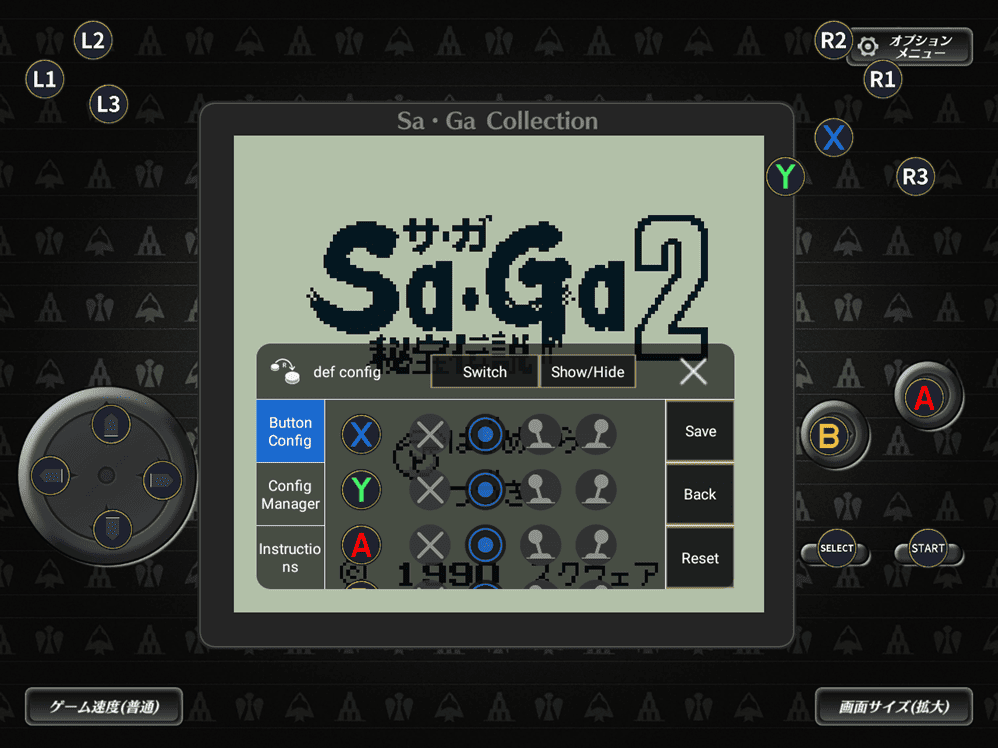Change screen size setting button

(x=894, y=707)
